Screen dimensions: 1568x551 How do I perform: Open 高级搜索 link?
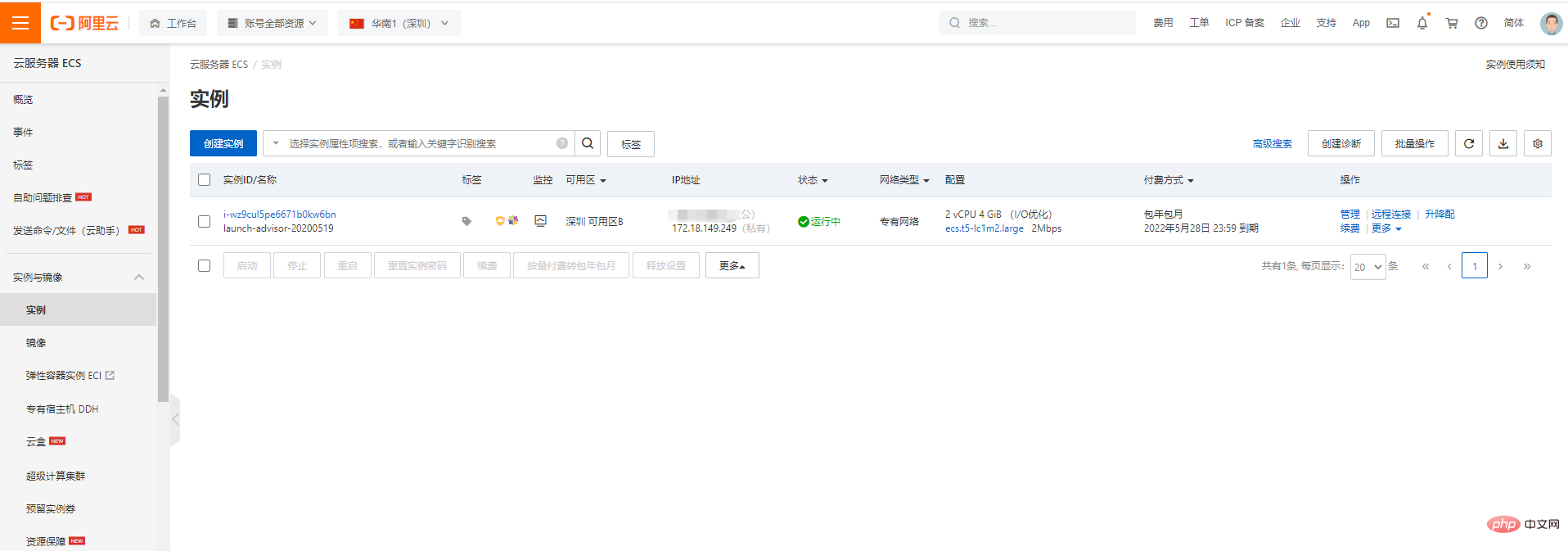pyautogui.click(x=1272, y=144)
